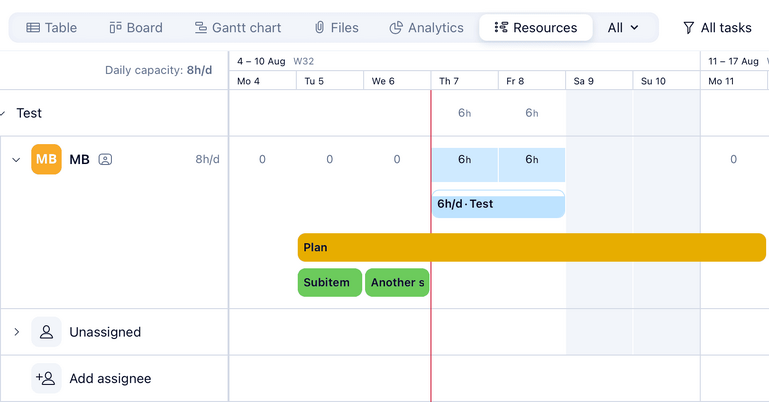The height and width of the screenshot is (402, 769).
Task: Switch to the Analytics tab
Action: tap(426, 28)
